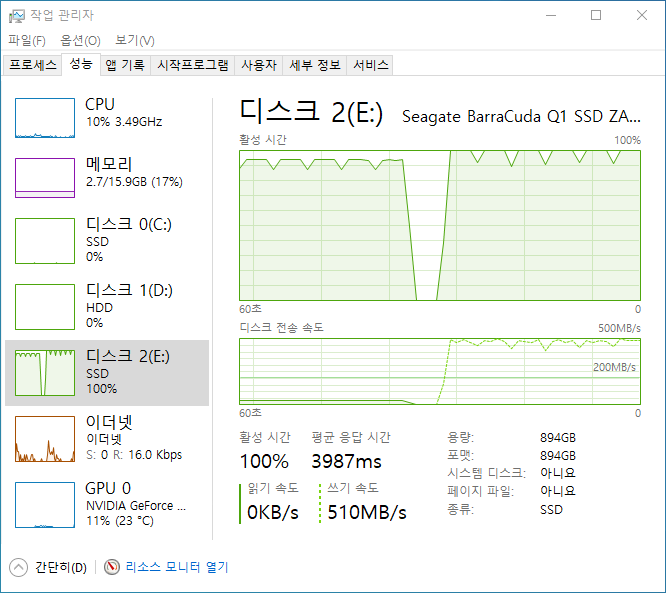666x593 pixels.
Task: Switch to the 프로세스 tab
Action: tap(33, 65)
